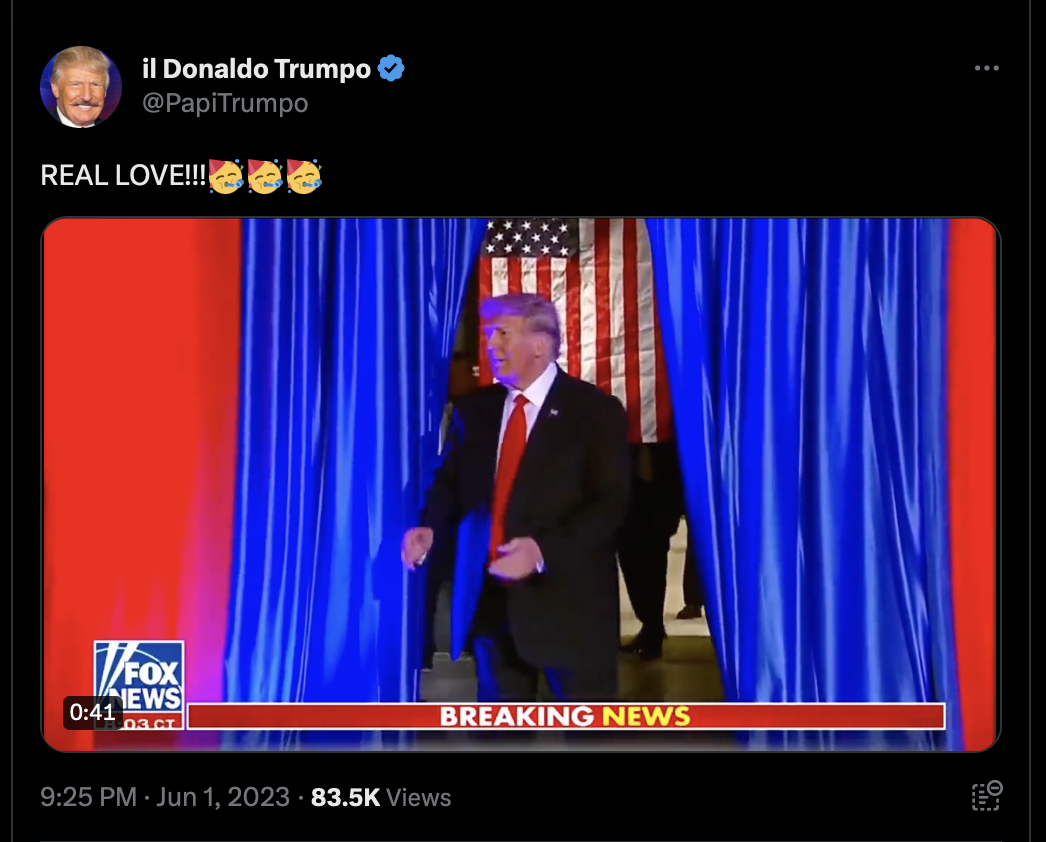Open the 9:25 PM timestamp link
The height and width of the screenshot is (842, 1046).
point(88,797)
